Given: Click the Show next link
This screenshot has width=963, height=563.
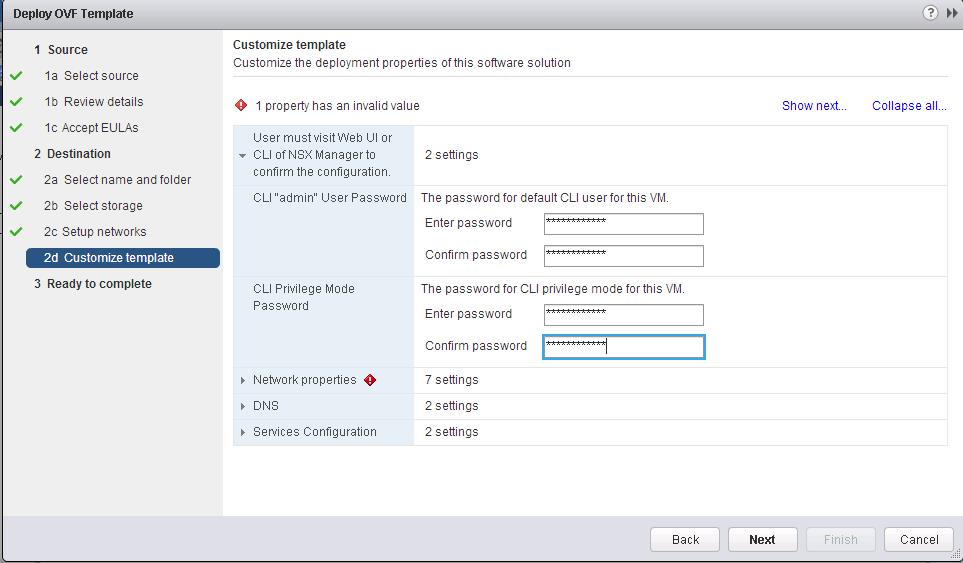Looking at the screenshot, I should click(814, 106).
